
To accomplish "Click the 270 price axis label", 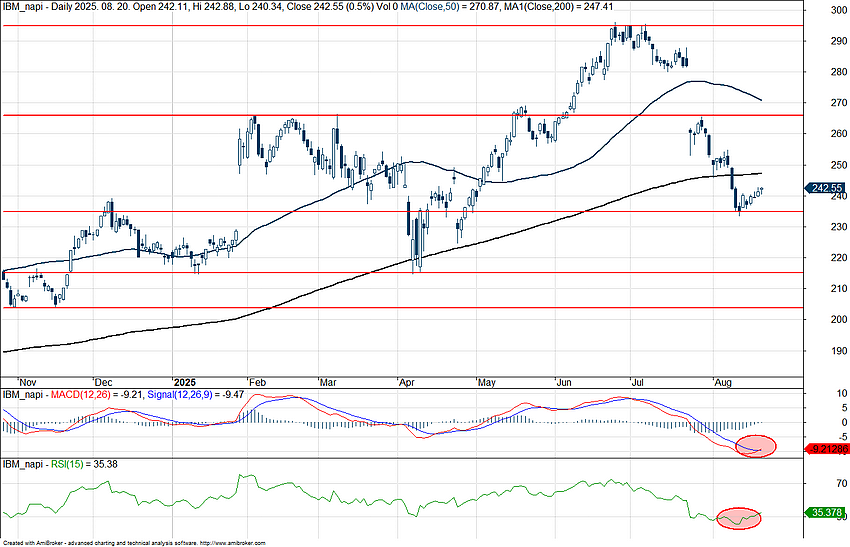I will 839,102.
